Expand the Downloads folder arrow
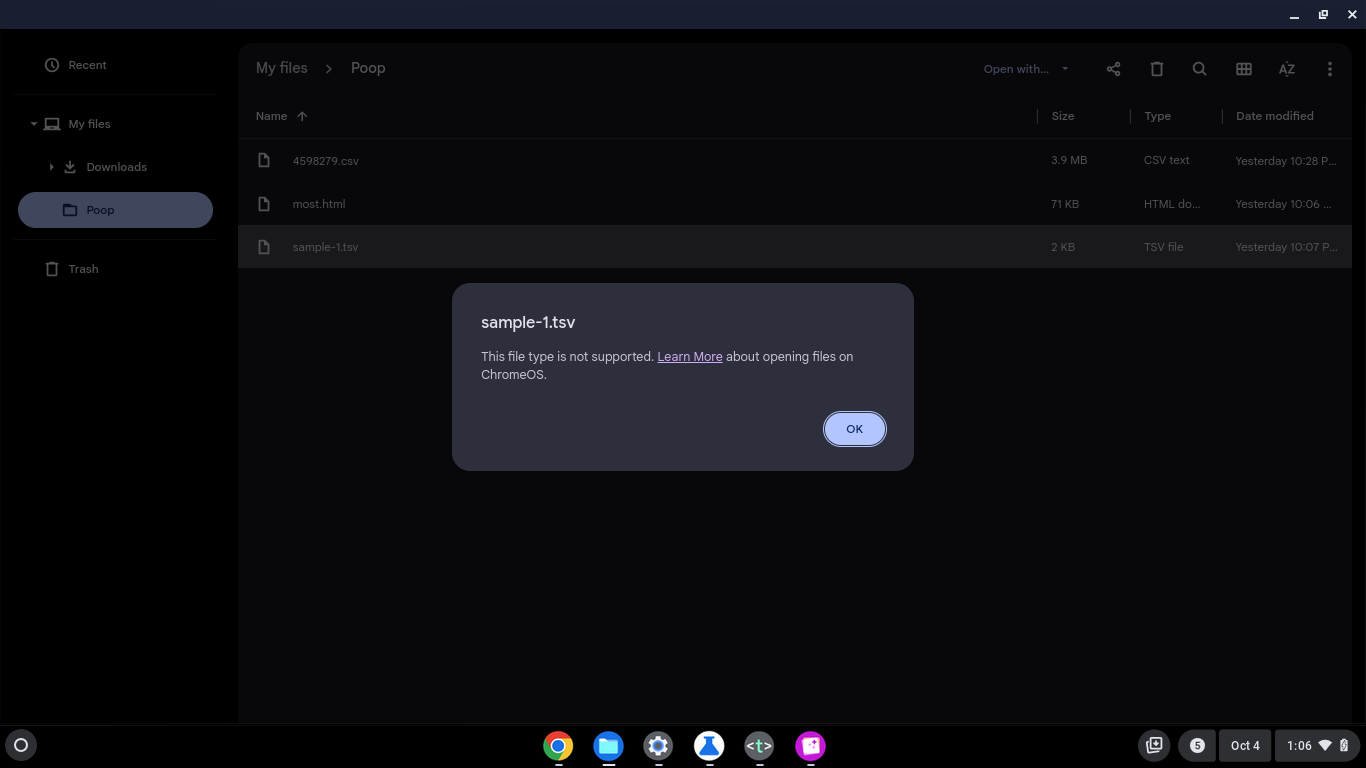The height and width of the screenshot is (768, 1366). pyautogui.click(x=51, y=167)
